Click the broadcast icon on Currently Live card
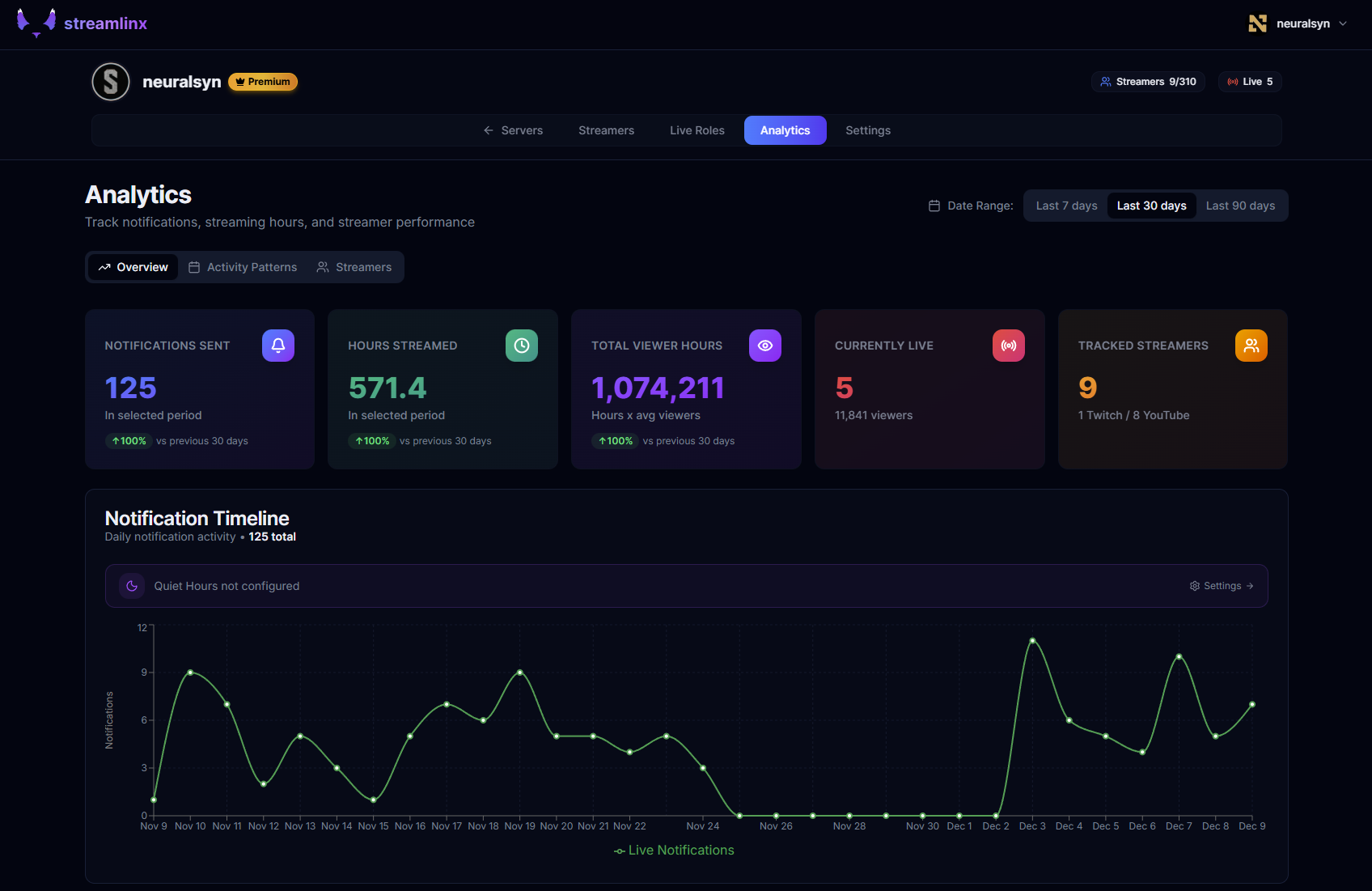 point(1008,346)
